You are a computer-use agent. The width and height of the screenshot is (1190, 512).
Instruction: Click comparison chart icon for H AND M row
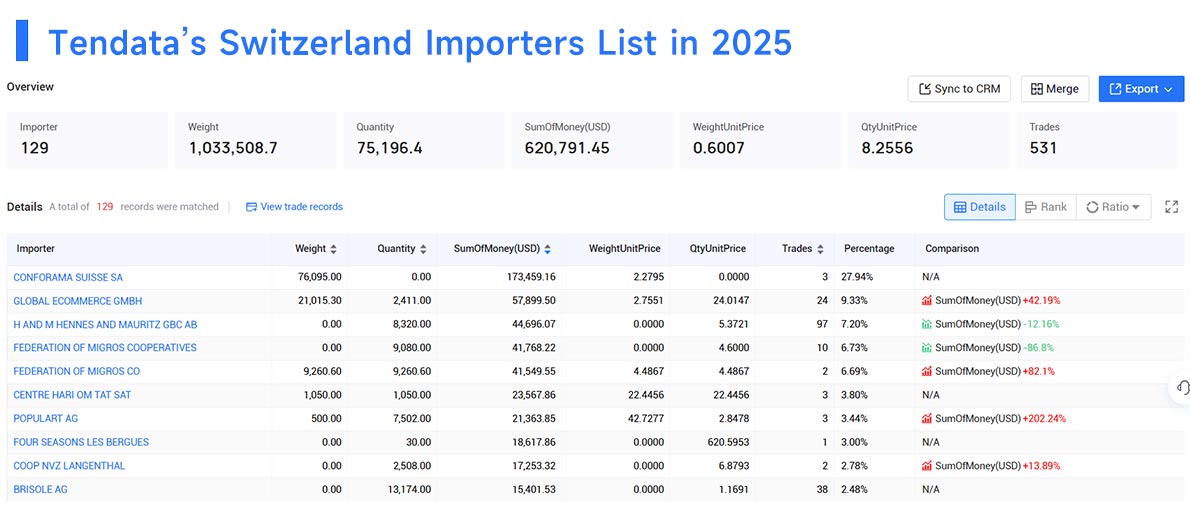927,324
